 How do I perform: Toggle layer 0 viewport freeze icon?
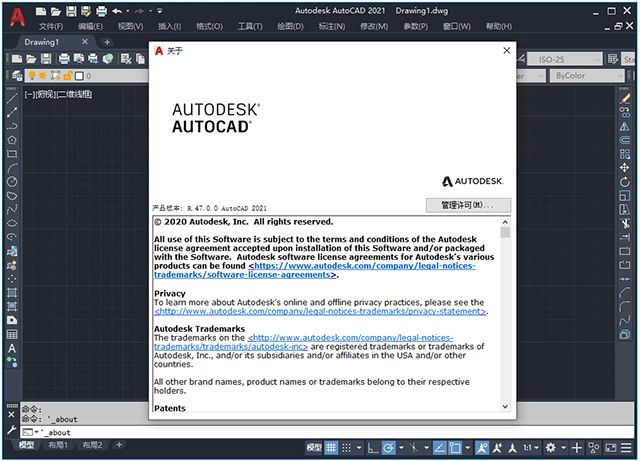(56, 76)
